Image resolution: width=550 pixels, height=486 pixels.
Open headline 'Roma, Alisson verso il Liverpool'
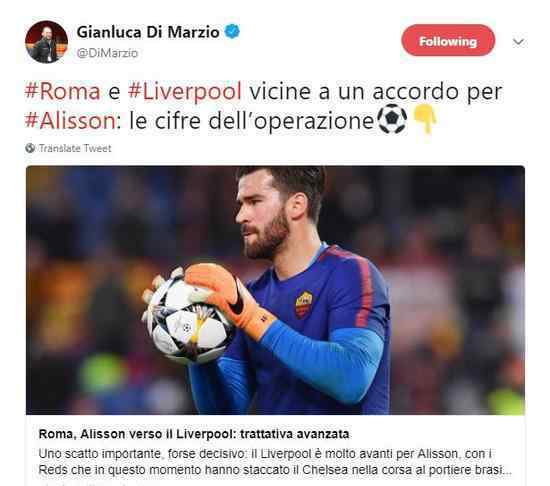[194, 434]
